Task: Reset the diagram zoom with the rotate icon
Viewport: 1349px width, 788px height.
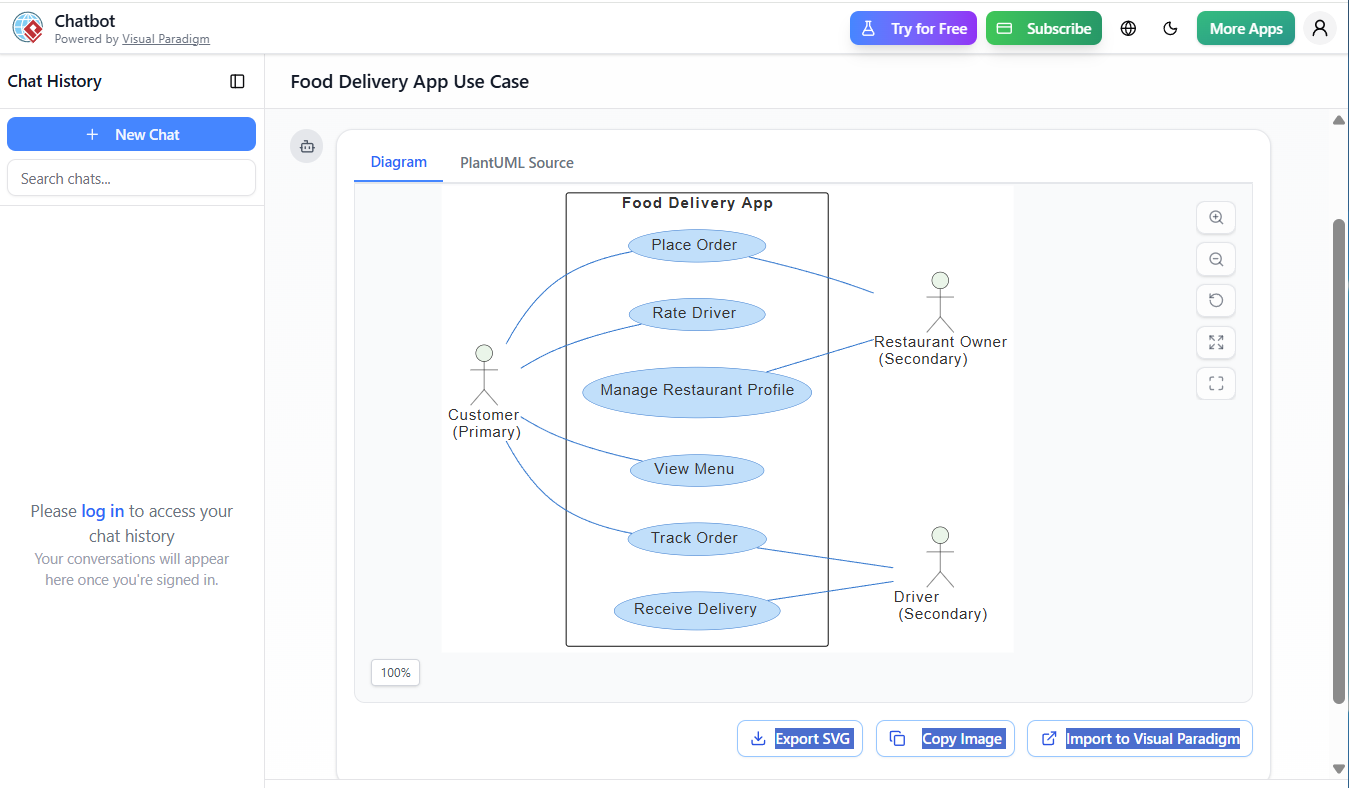Action: pos(1215,300)
